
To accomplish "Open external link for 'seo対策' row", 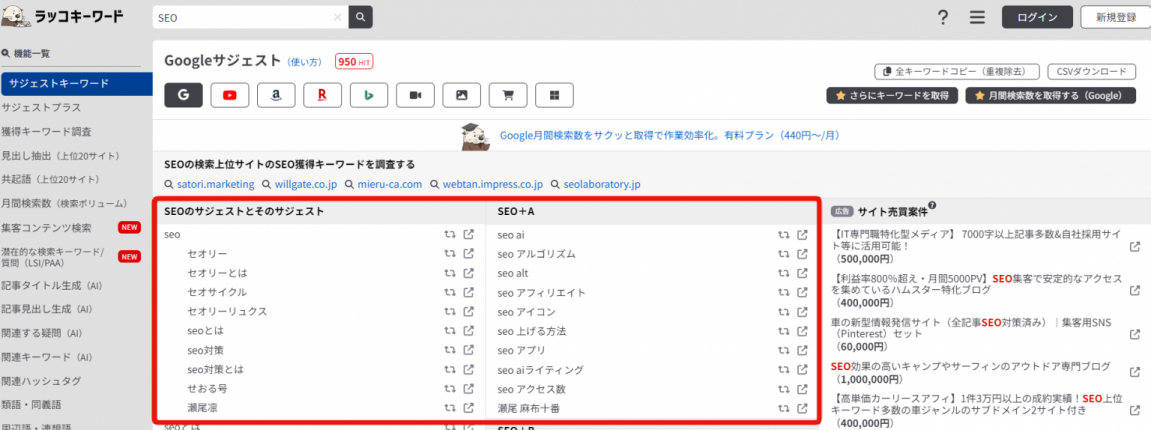I will point(468,351).
